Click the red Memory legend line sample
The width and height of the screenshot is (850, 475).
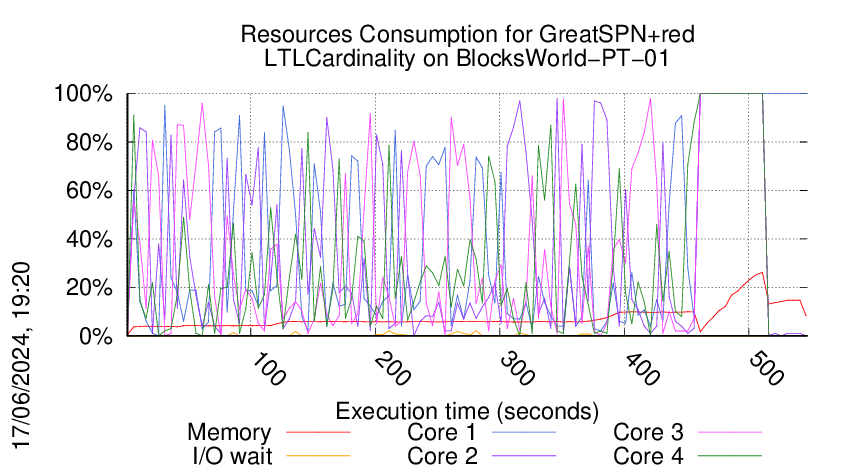(318, 432)
